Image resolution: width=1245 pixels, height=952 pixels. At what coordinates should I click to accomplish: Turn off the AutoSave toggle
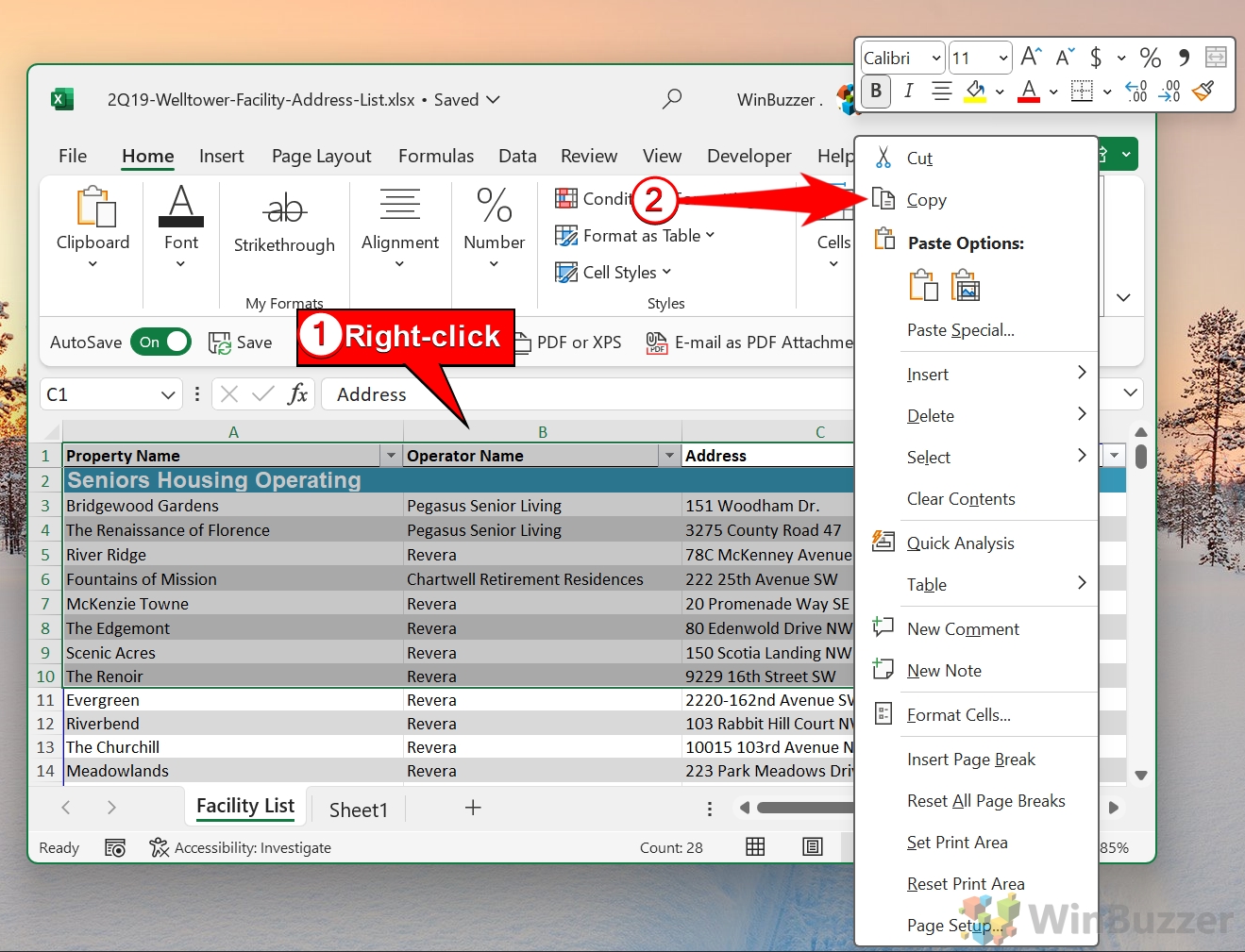click(x=160, y=342)
